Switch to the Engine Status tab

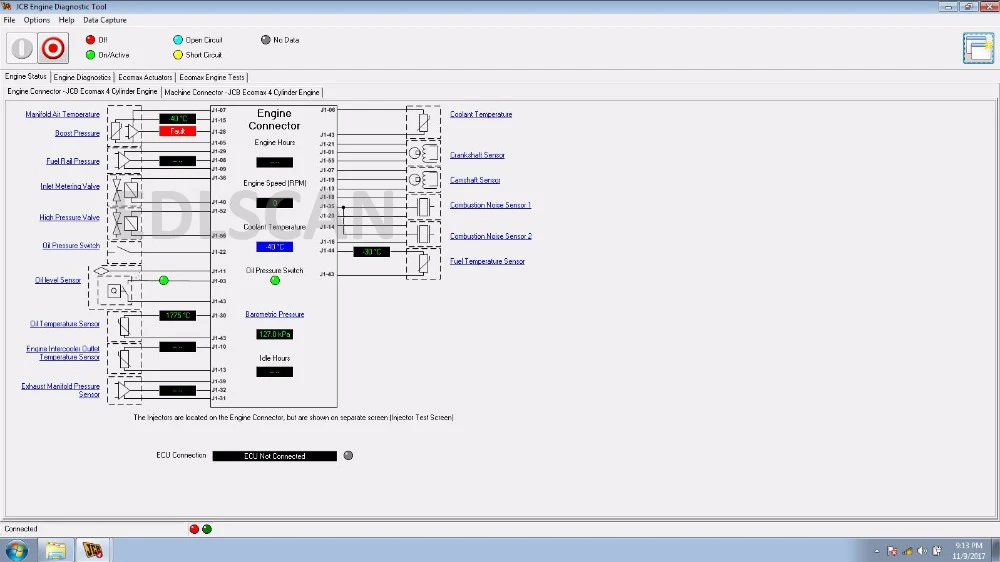click(x=26, y=77)
